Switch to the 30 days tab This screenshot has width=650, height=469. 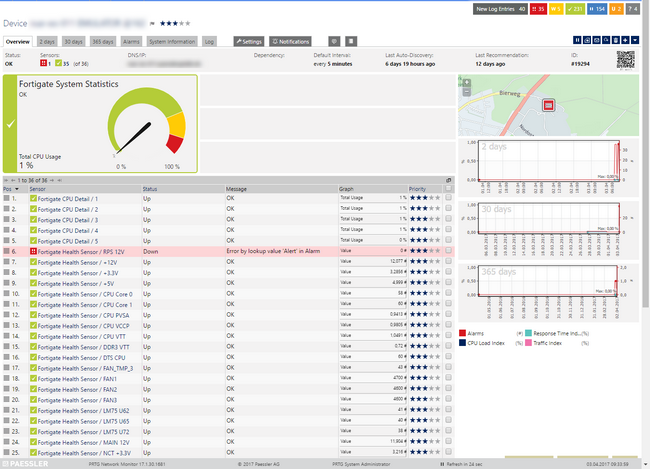click(73, 41)
